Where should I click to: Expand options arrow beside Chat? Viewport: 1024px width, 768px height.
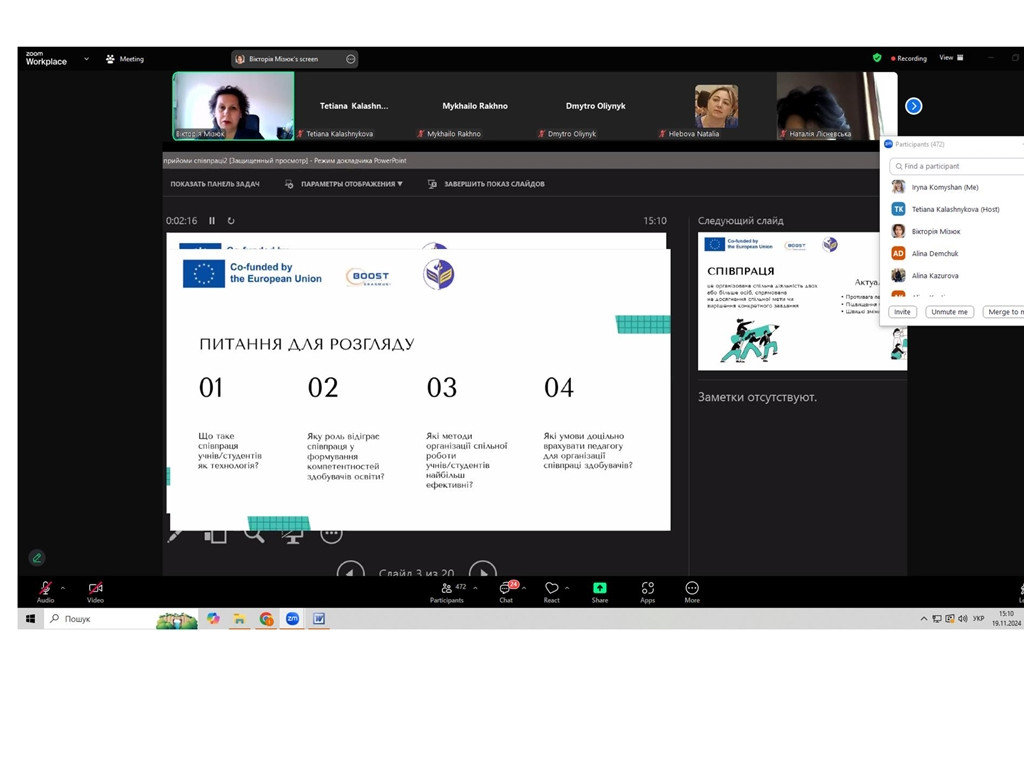[x=524, y=588]
